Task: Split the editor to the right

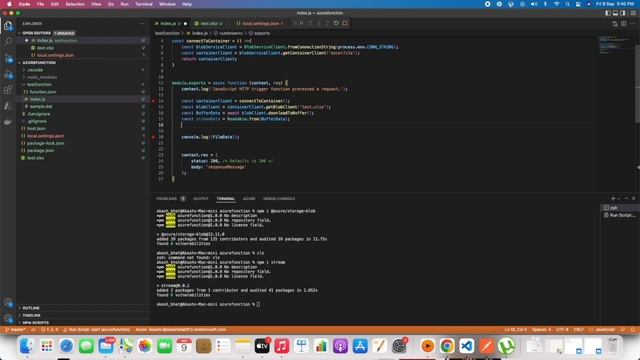Action: coord(624,24)
